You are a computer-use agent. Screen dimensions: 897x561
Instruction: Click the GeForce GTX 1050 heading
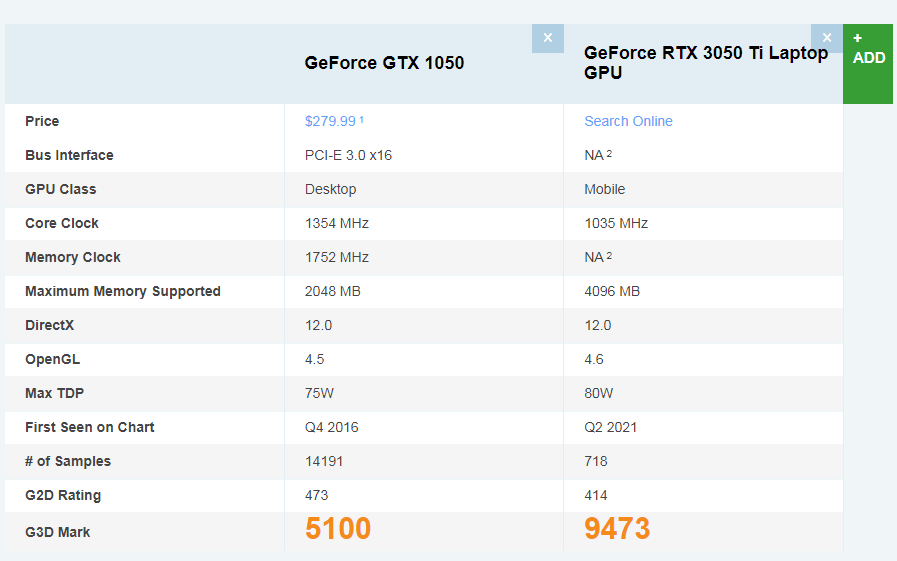(384, 63)
